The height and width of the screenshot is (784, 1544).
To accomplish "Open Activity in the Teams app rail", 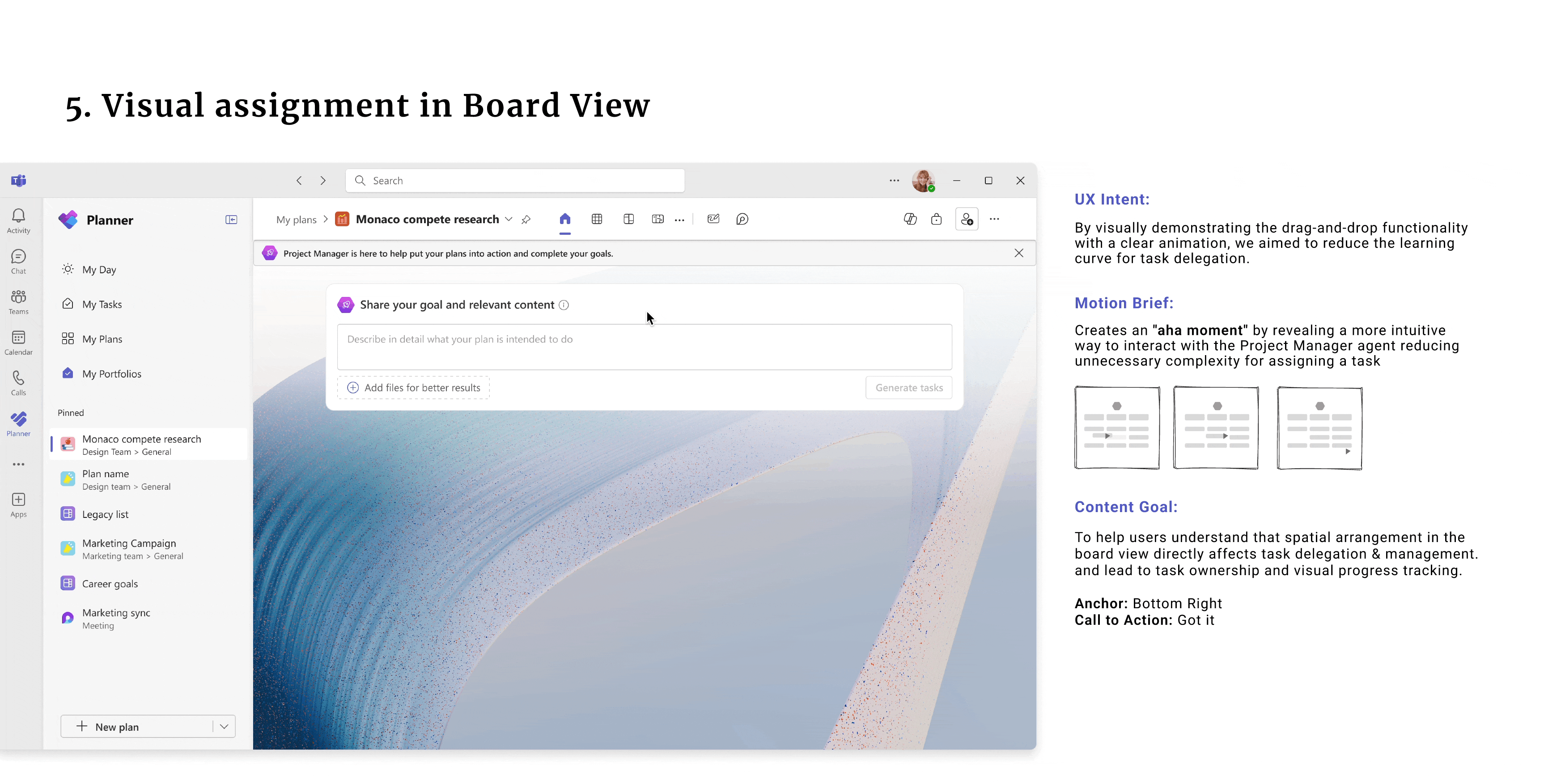I will pyautogui.click(x=19, y=220).
